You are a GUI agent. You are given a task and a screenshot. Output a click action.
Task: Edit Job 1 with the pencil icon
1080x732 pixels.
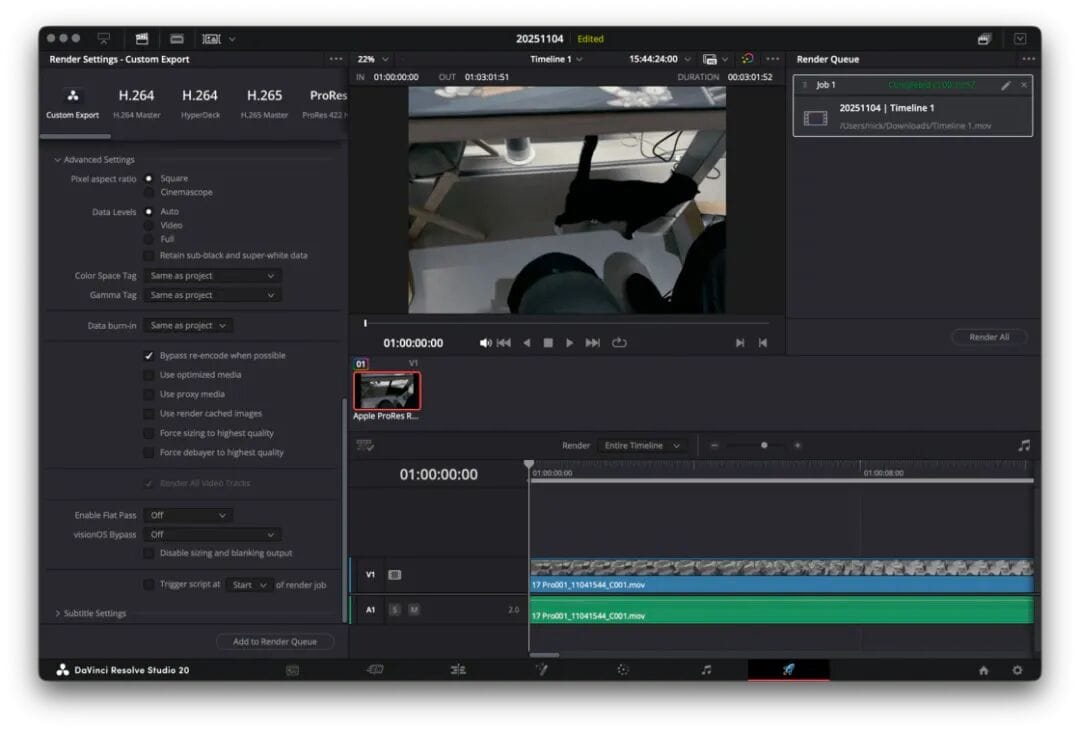pyautogui.click(x=1006, y=85)
